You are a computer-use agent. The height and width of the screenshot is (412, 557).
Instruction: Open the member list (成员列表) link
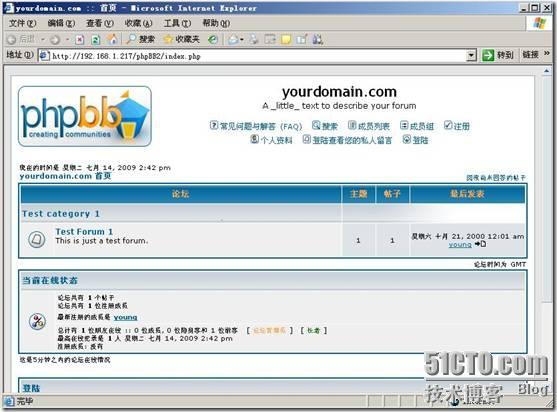(369, 126)
